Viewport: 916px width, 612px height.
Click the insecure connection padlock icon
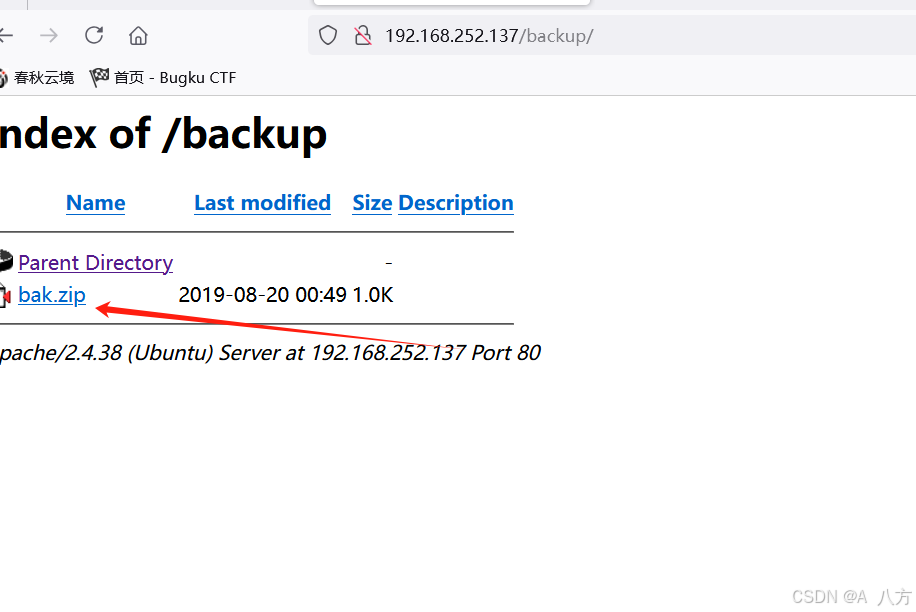[363, 36]
